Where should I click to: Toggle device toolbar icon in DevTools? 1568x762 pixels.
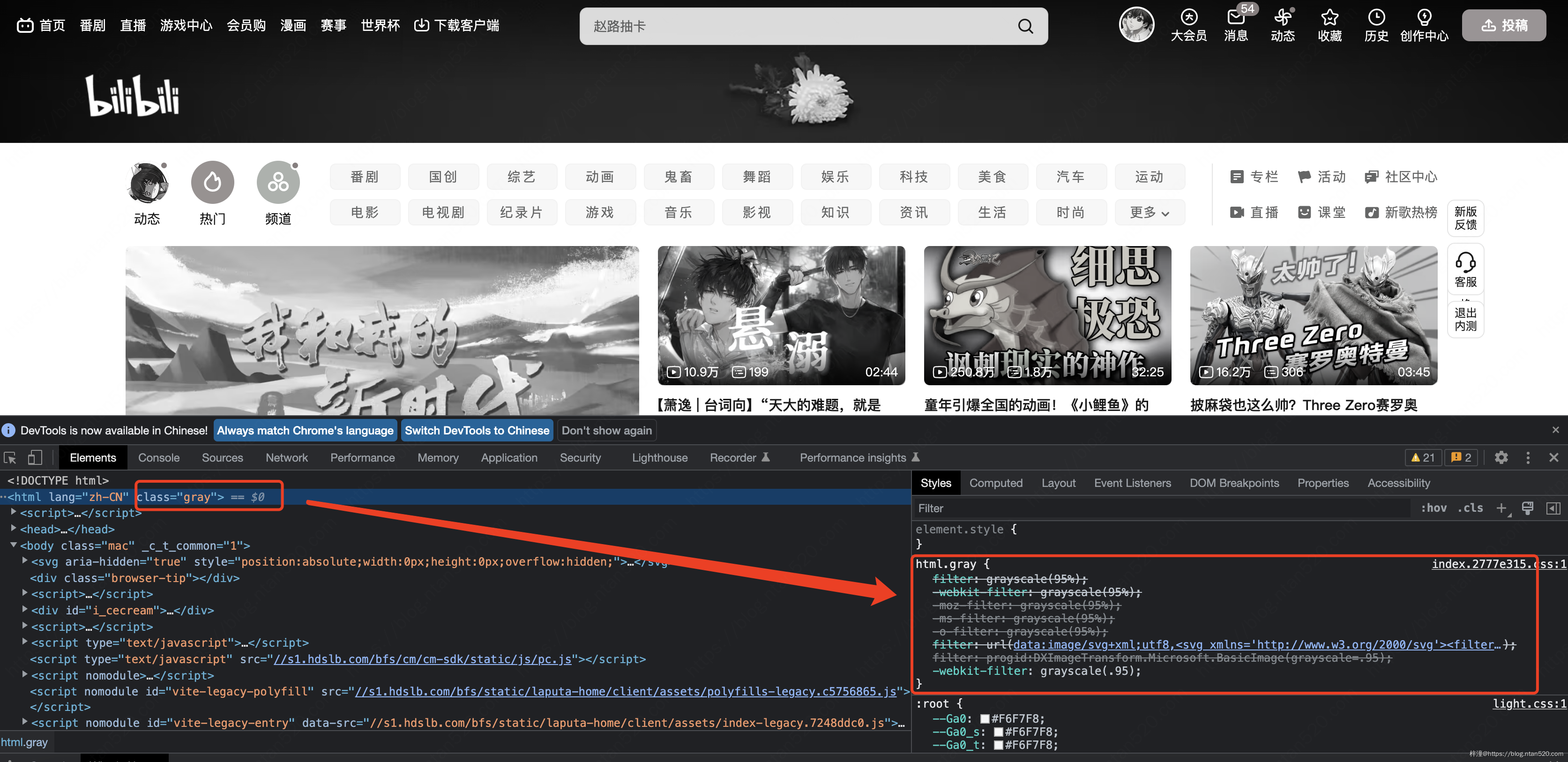[35, 458]
